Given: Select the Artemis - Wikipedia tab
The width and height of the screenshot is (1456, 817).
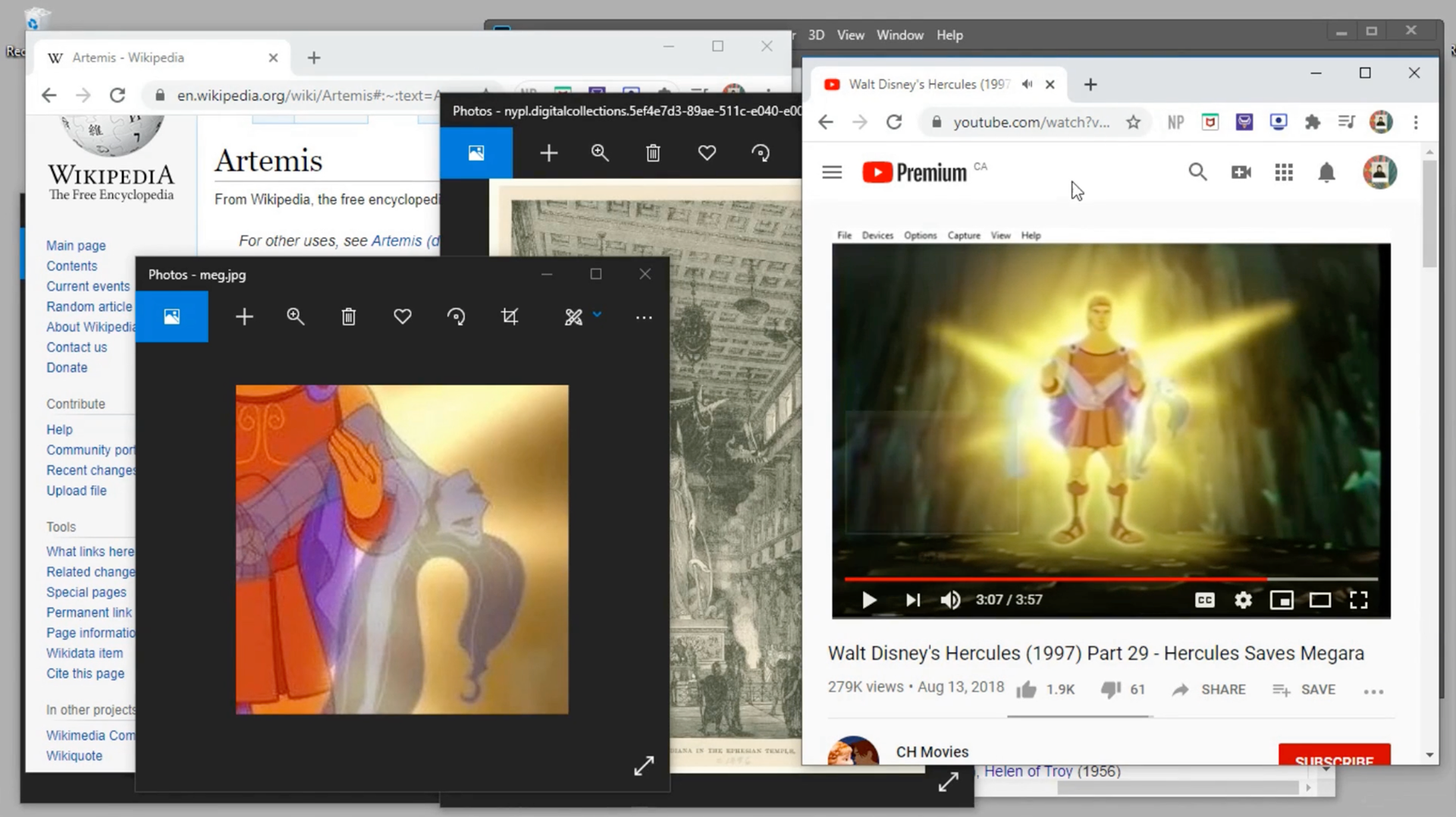Looking at the screenshot, I should click(162, 58).
